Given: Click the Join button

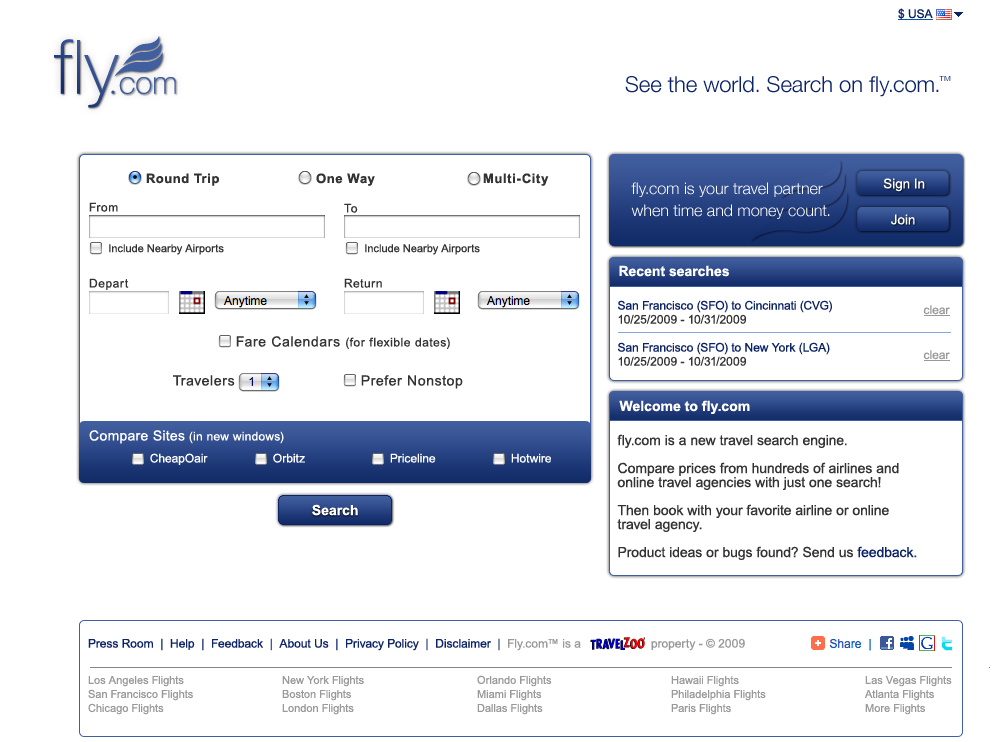Looking at the screenshot, I should pyautogui.click(x=903, y=219).
